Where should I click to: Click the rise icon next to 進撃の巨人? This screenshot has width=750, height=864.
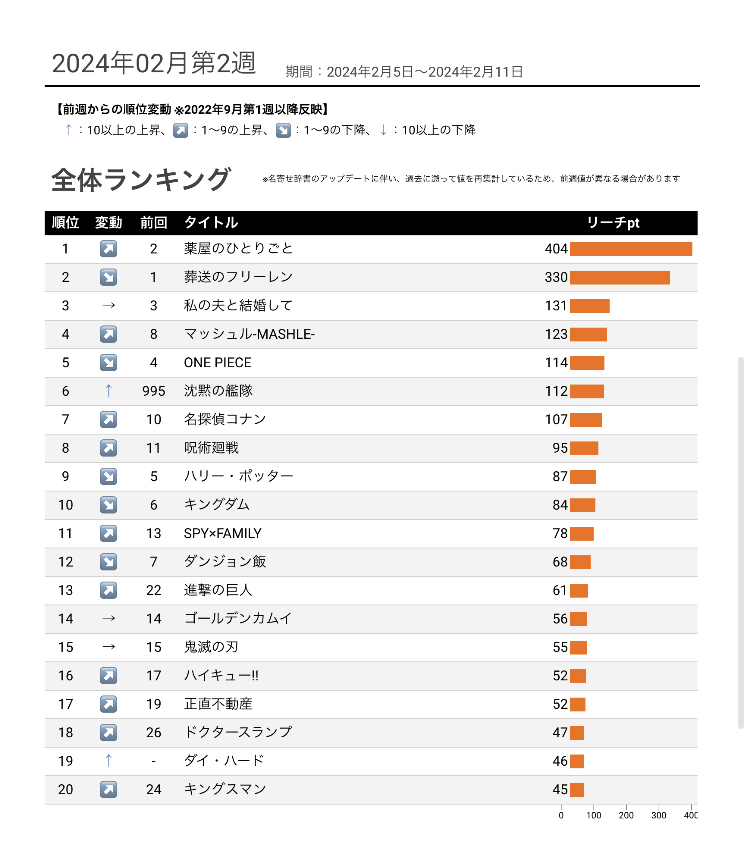pos(109,590)
